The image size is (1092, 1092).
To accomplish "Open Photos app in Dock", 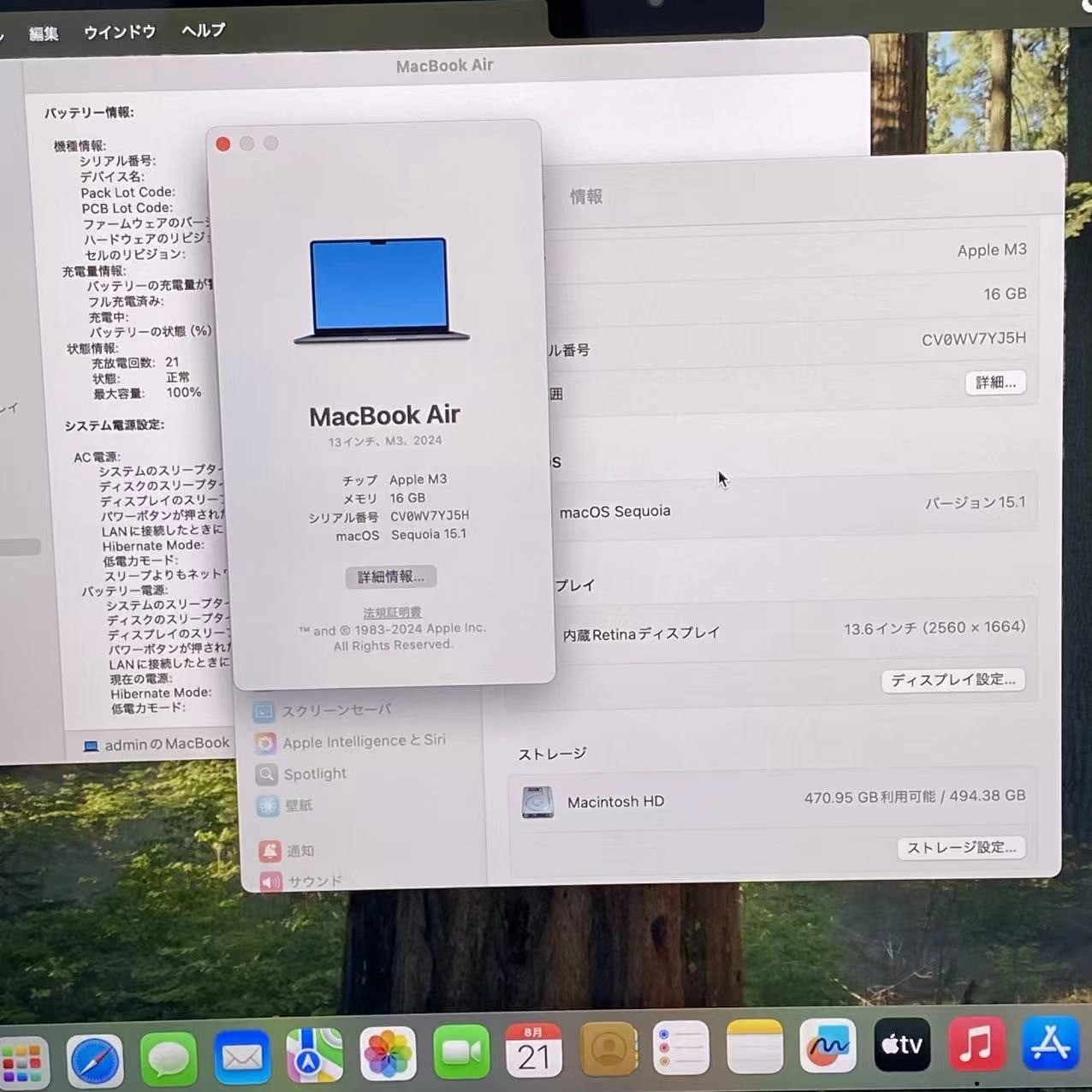I will (388, 1053).
